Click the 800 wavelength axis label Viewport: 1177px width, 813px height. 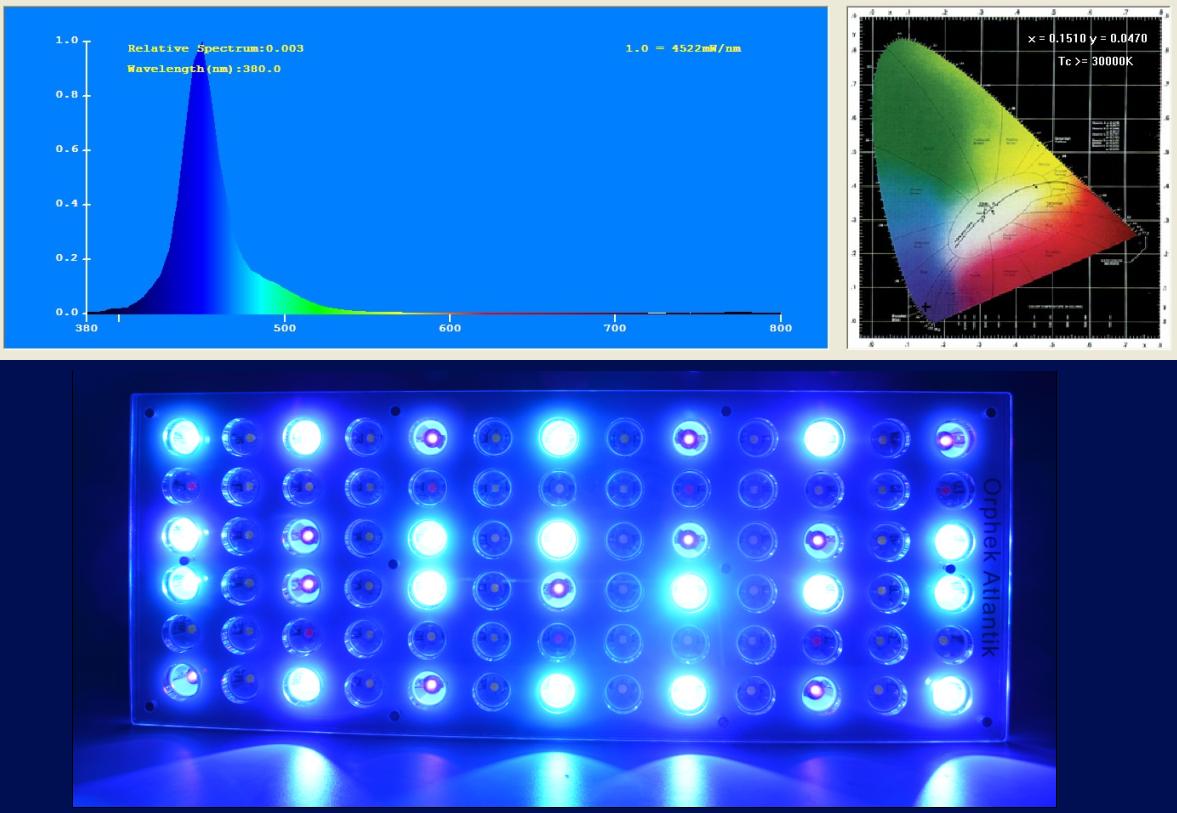point(781,328)
